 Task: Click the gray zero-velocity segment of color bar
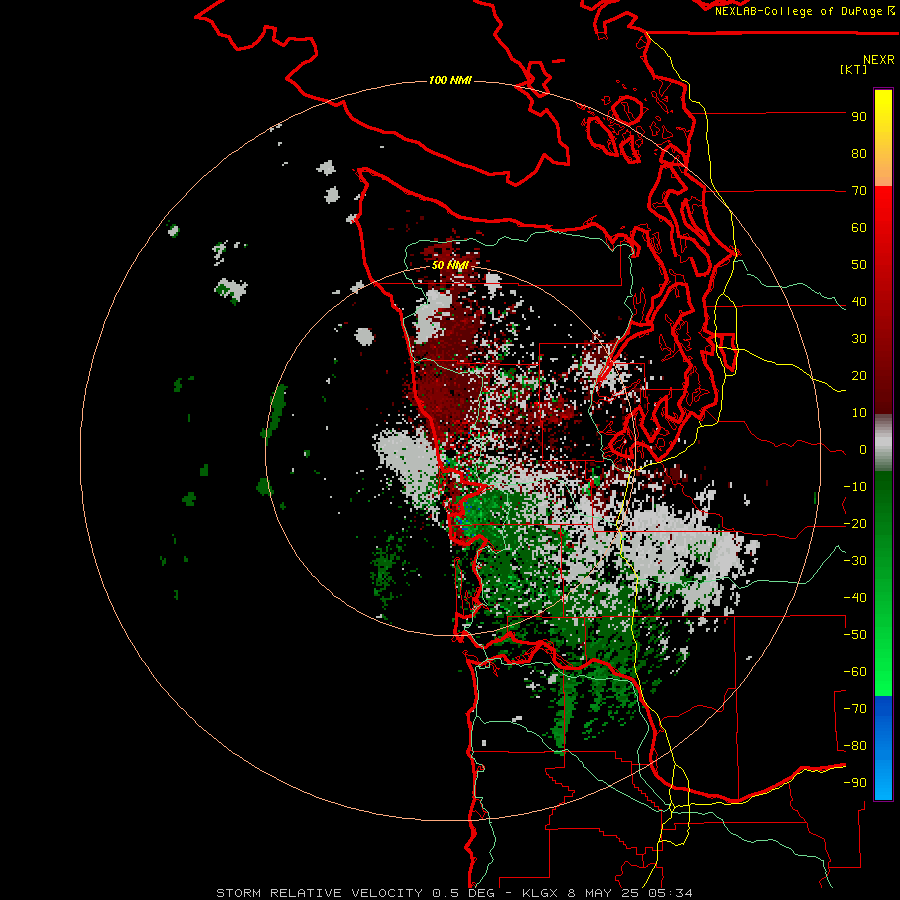click(x=883, y=443)
